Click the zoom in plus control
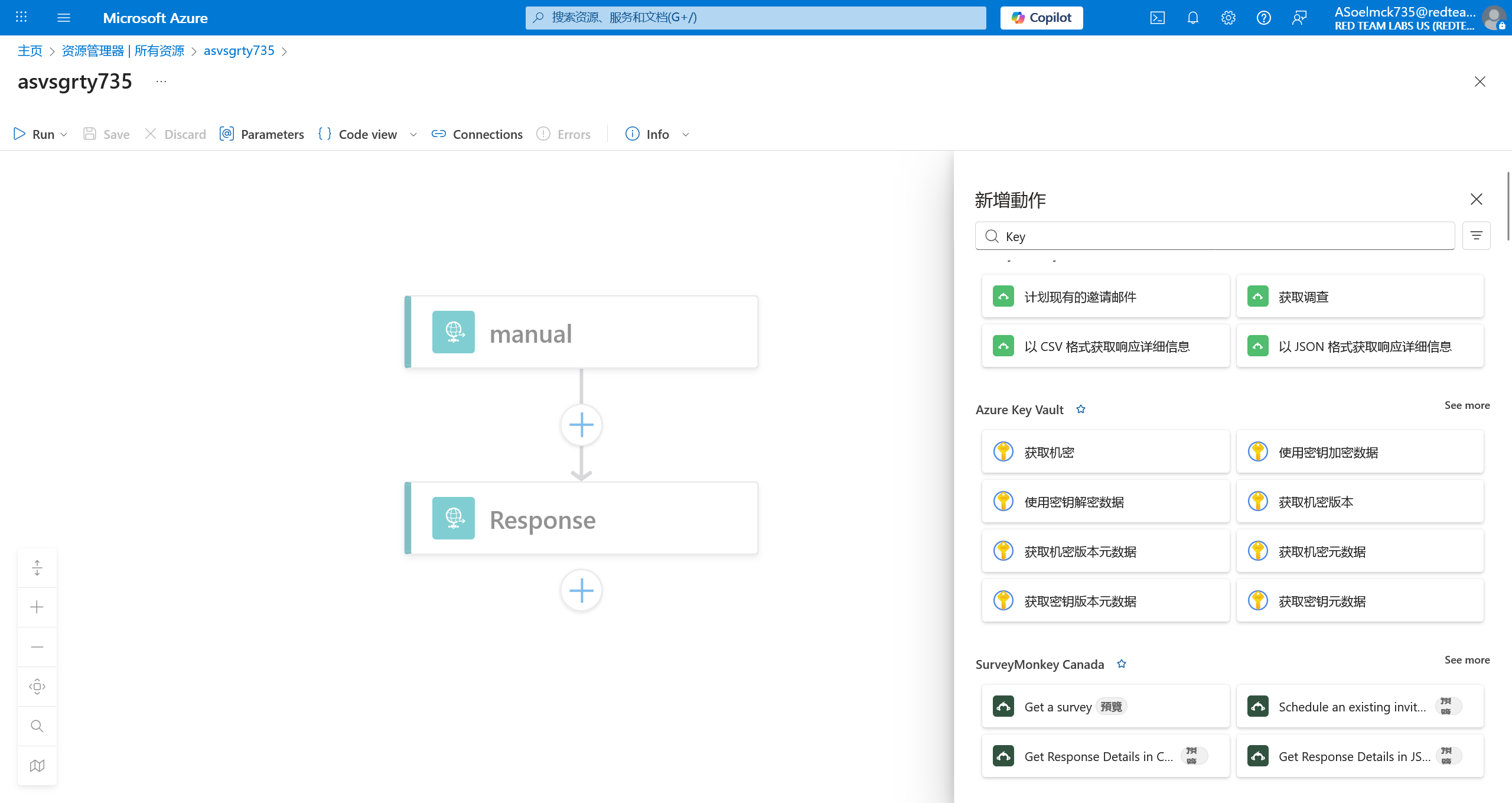 pos(37,607)
